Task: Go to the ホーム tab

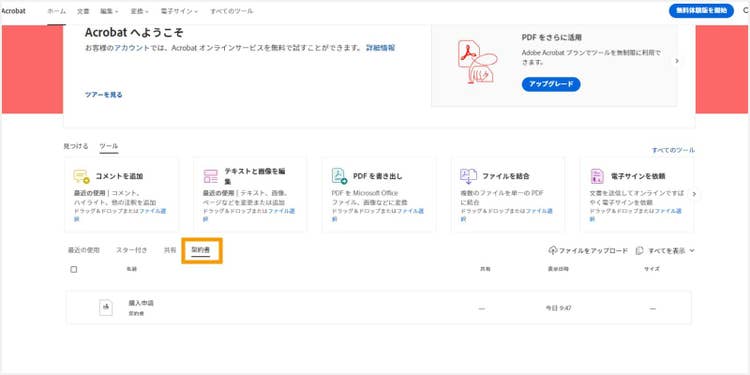Action: pos(56,11)
